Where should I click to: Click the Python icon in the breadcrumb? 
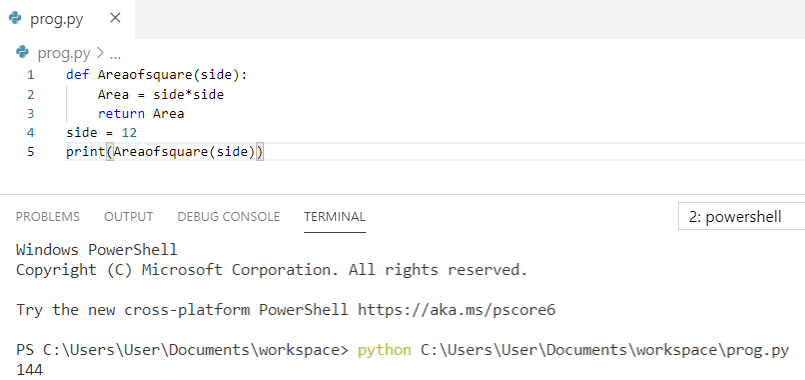(22, 52)
